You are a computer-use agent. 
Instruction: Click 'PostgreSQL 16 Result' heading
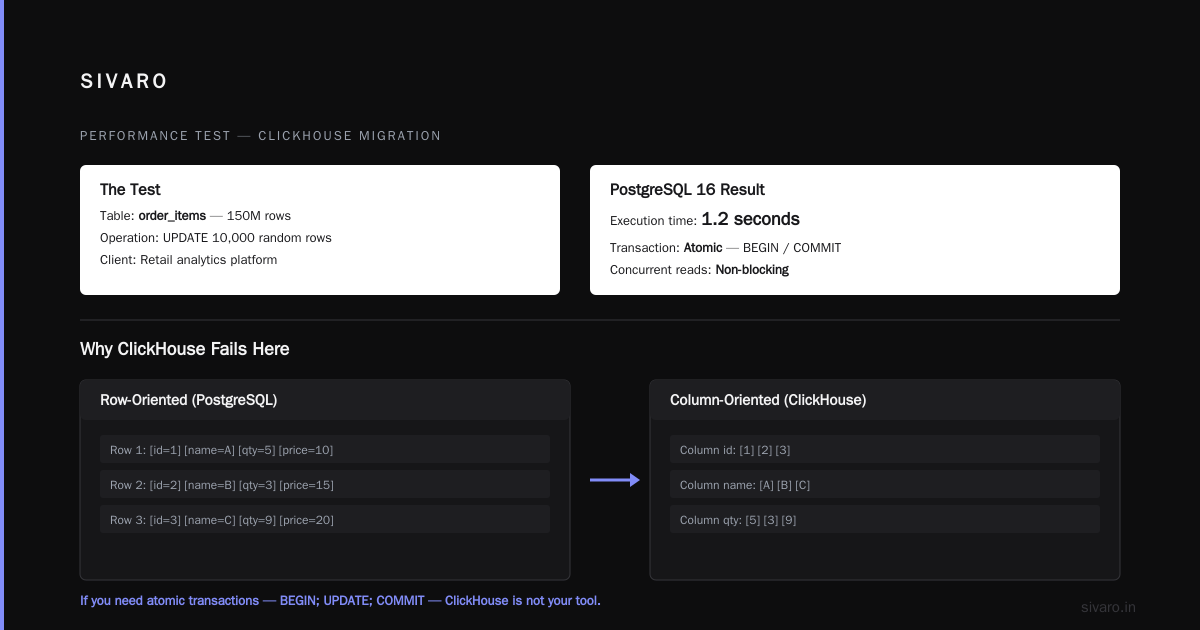(687, 190)
